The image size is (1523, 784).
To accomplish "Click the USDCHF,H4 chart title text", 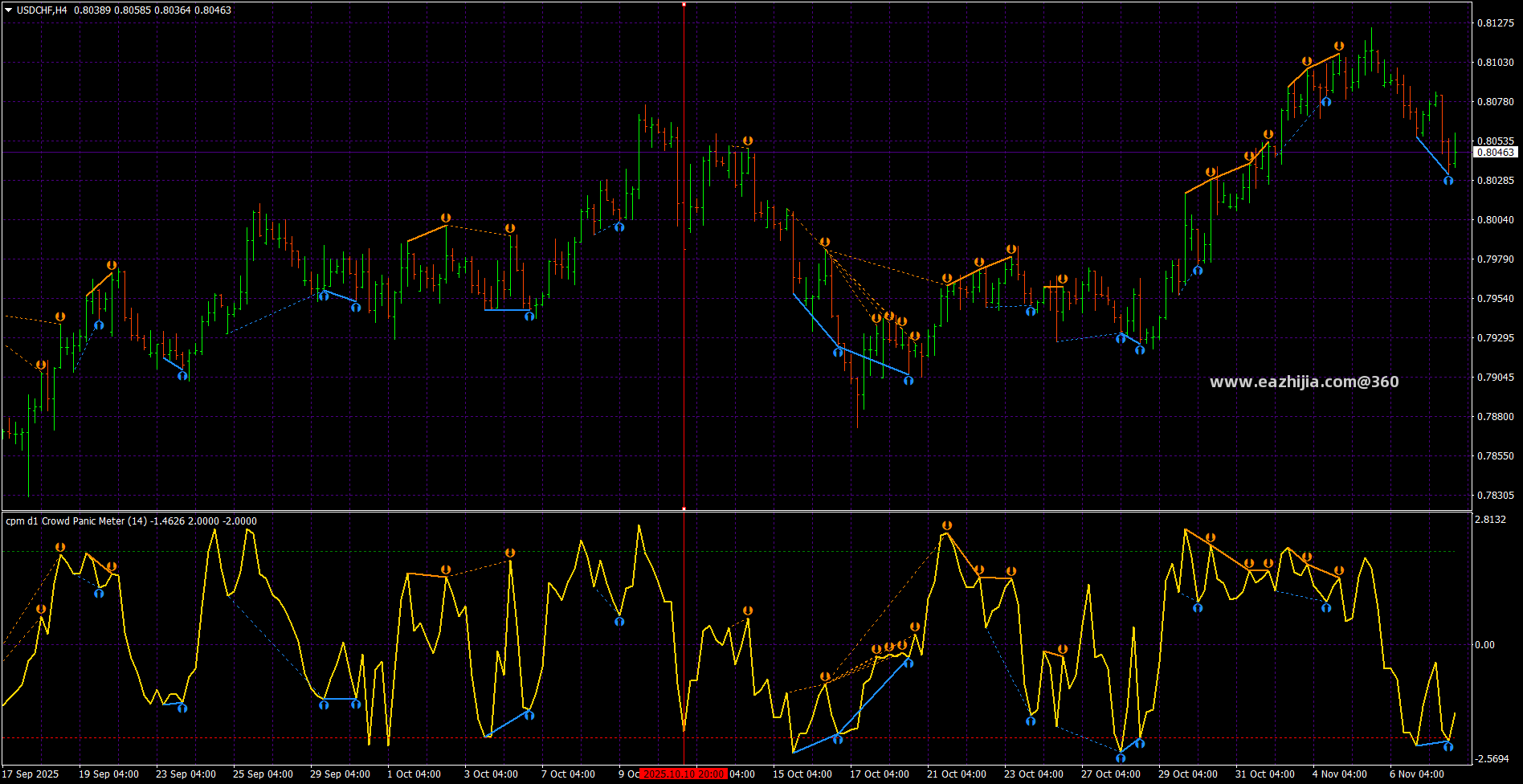I will pyautogui.click(x=42, y=10).
